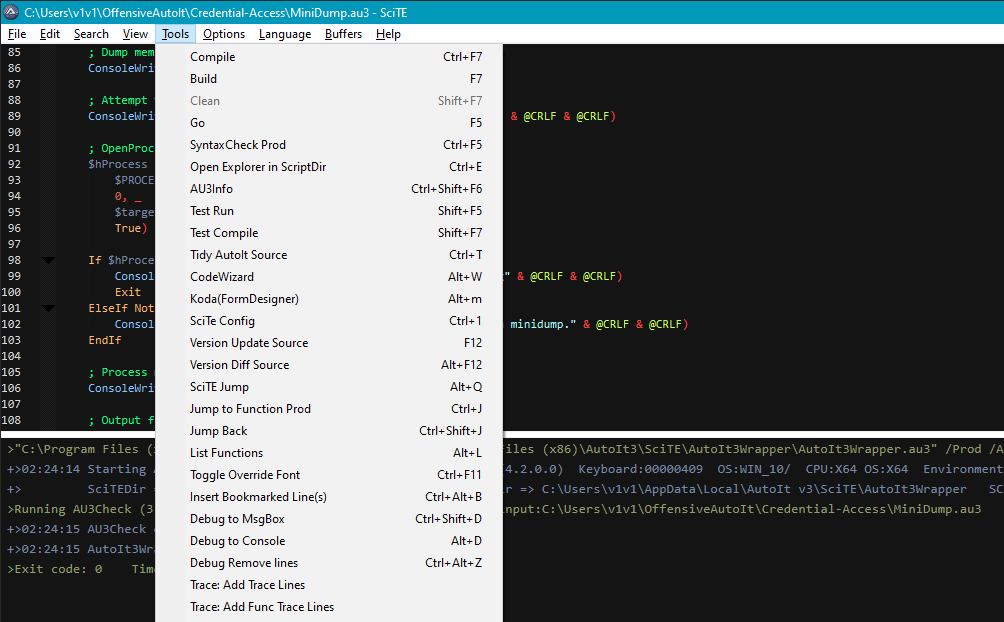Collapse the fold marker at line 101
The width and height of the screenshot is (1004, 622).
tap(48, 308)
